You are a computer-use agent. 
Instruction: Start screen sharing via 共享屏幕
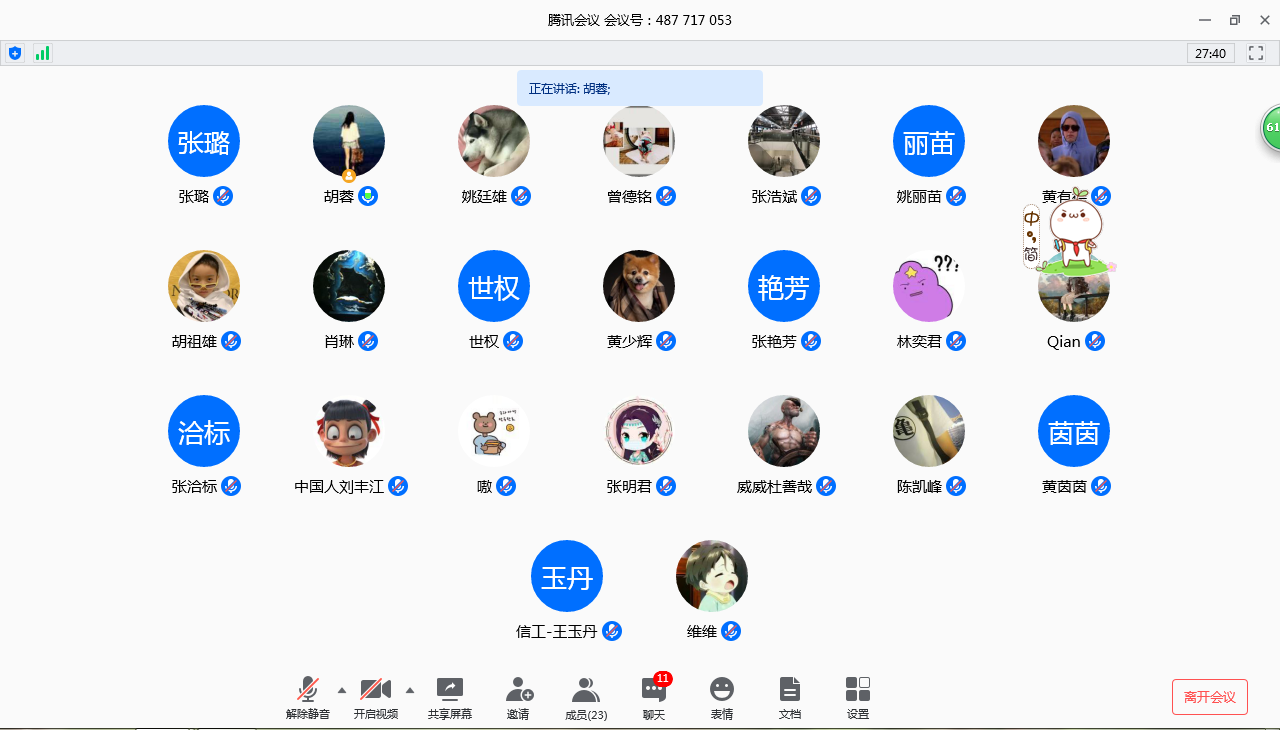click(450, 698)
